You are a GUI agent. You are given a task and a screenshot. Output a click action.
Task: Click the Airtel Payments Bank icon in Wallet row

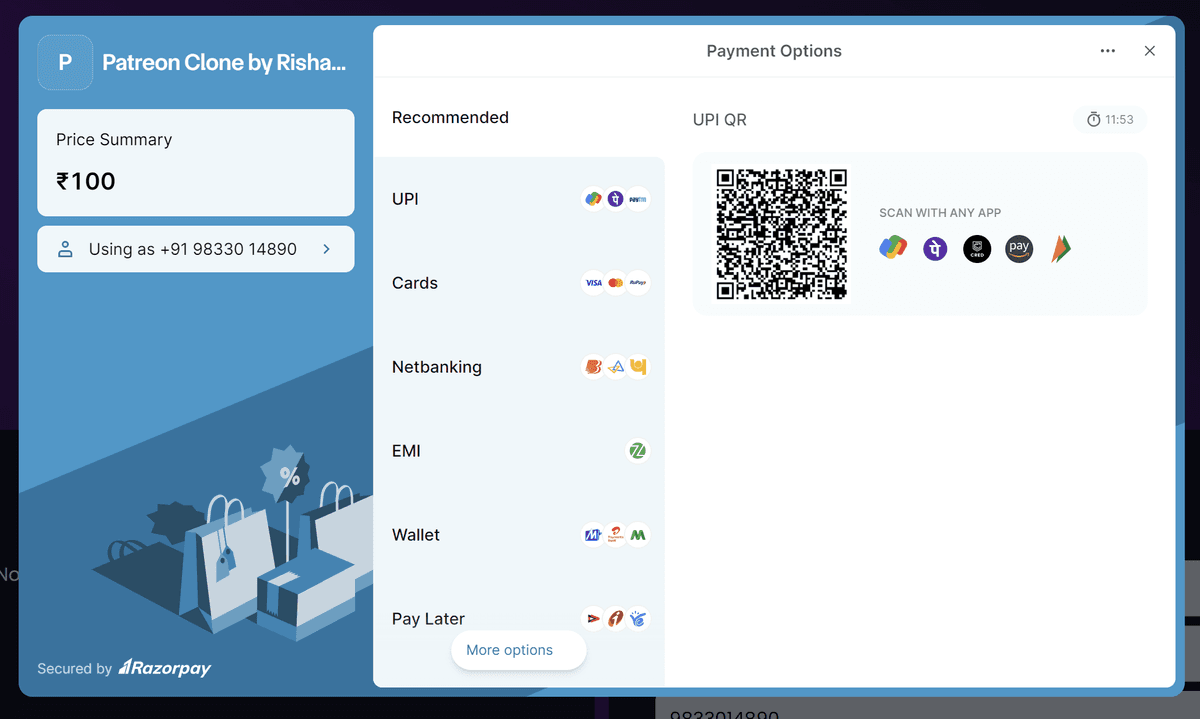point(616,535)
